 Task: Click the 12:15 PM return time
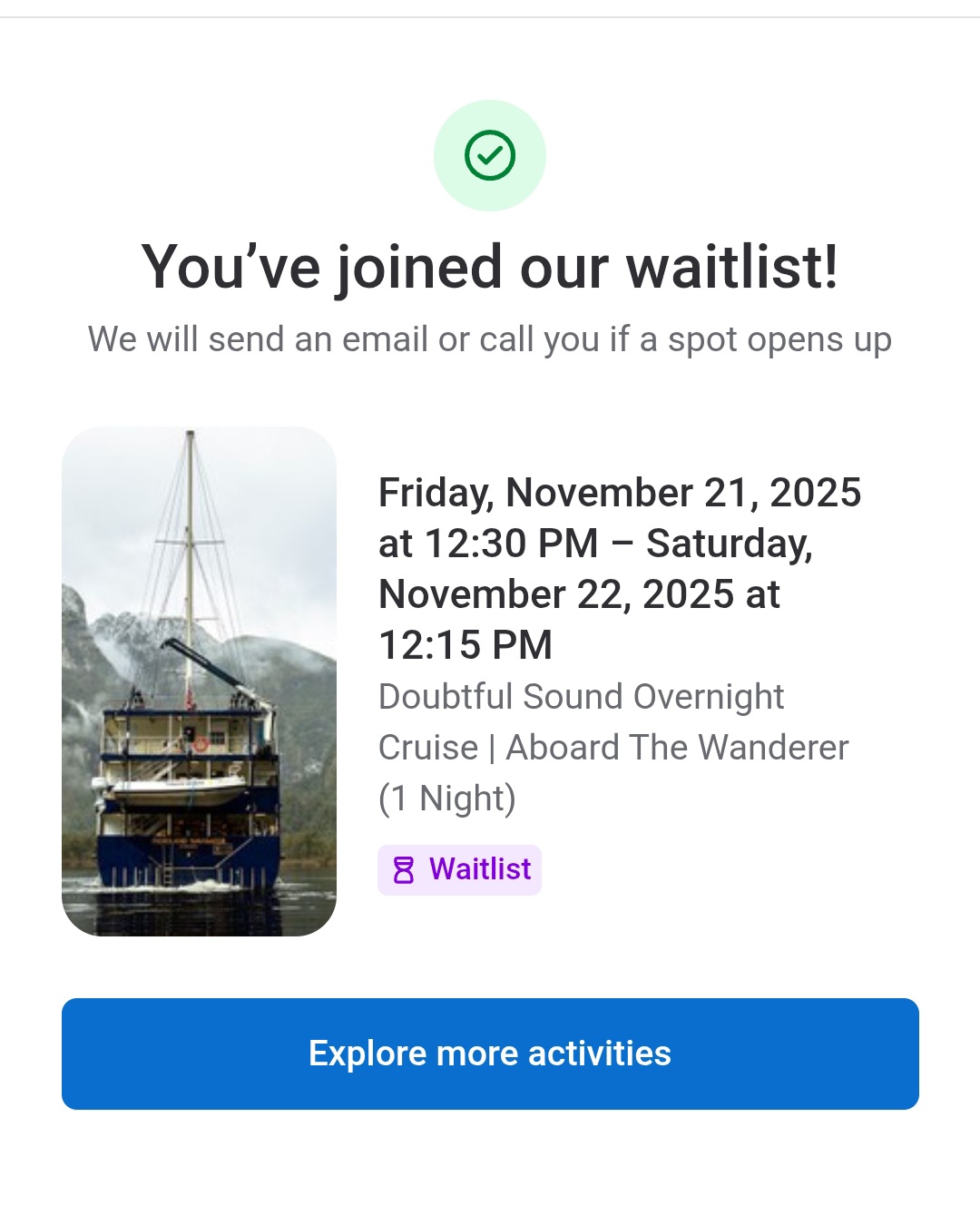465,645
